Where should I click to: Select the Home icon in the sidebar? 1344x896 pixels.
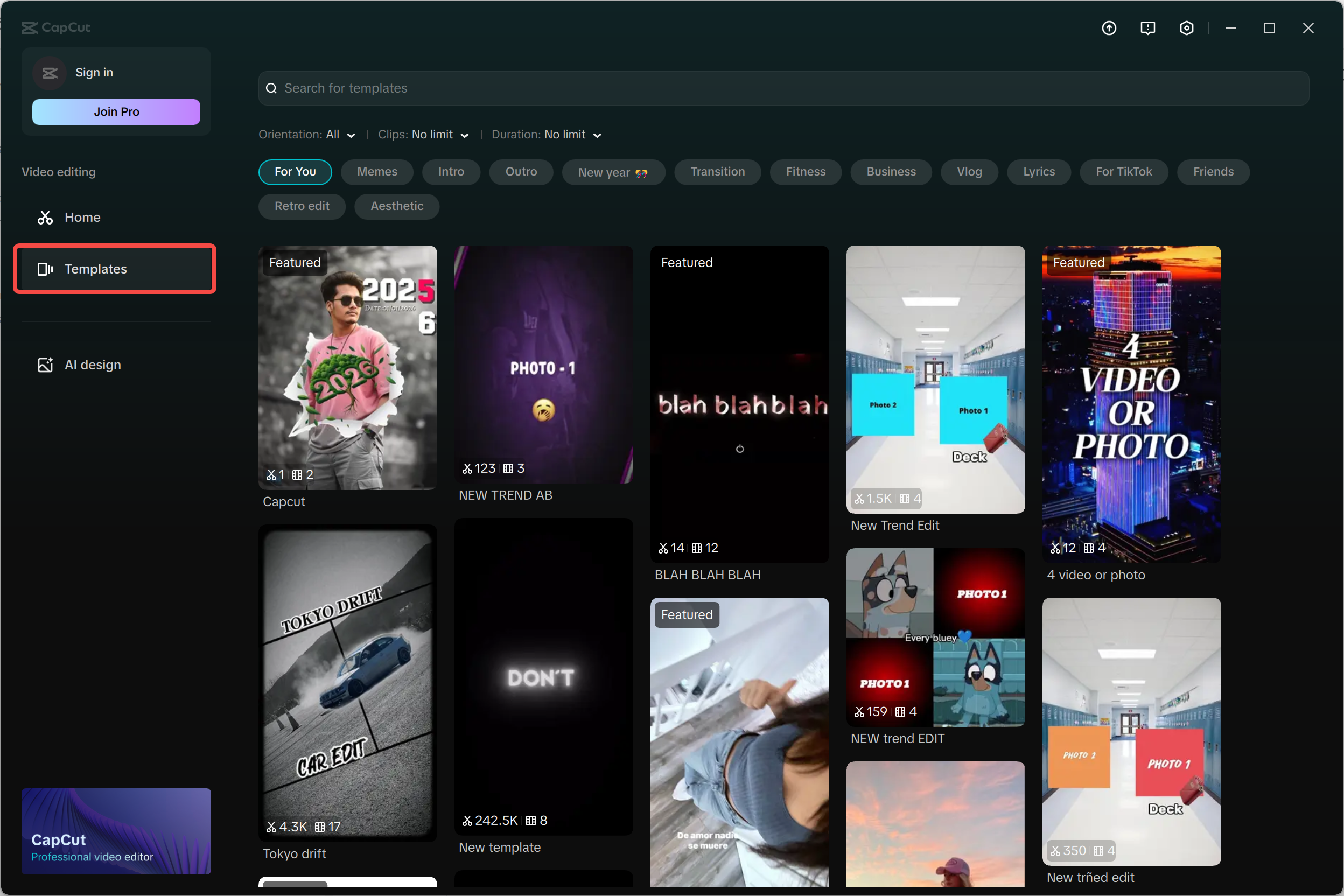45,217
